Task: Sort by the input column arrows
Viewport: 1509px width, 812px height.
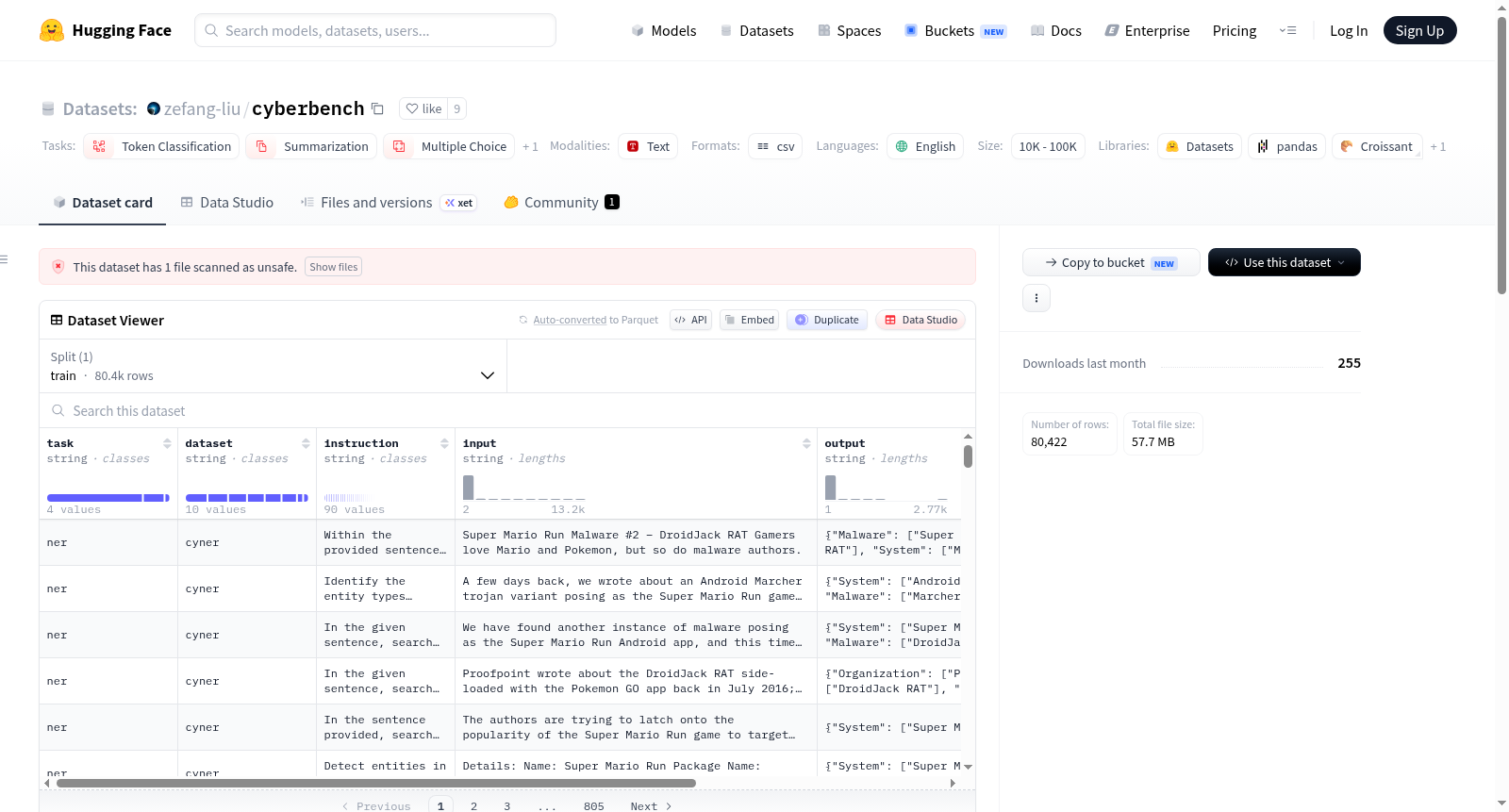Action: coord(806,443)
